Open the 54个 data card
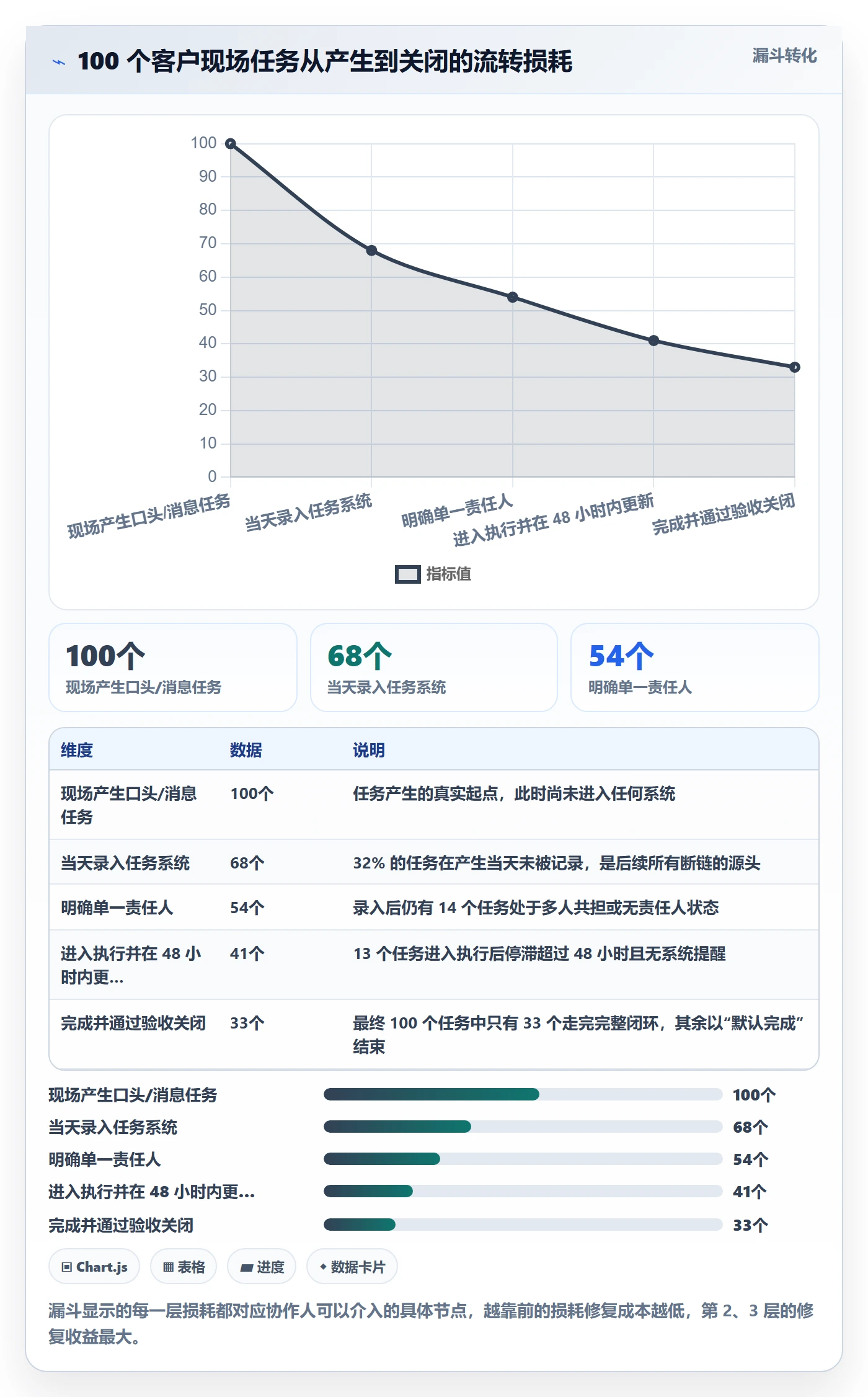The height and width of the screenshot is (1397, 868). pos(695,667)
